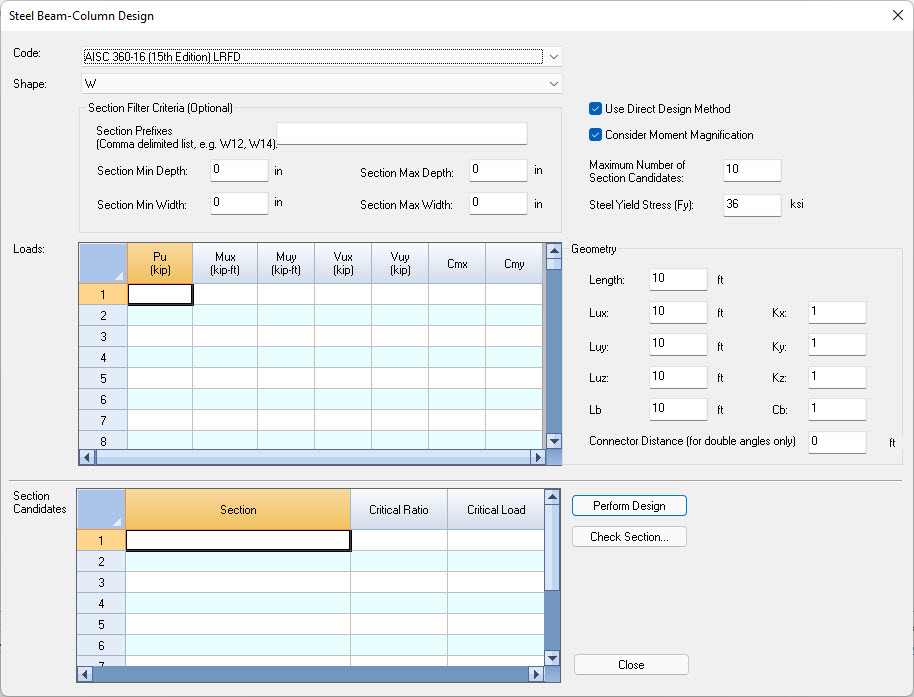Select the Pu (kip) column header

(x=160, y=263)
